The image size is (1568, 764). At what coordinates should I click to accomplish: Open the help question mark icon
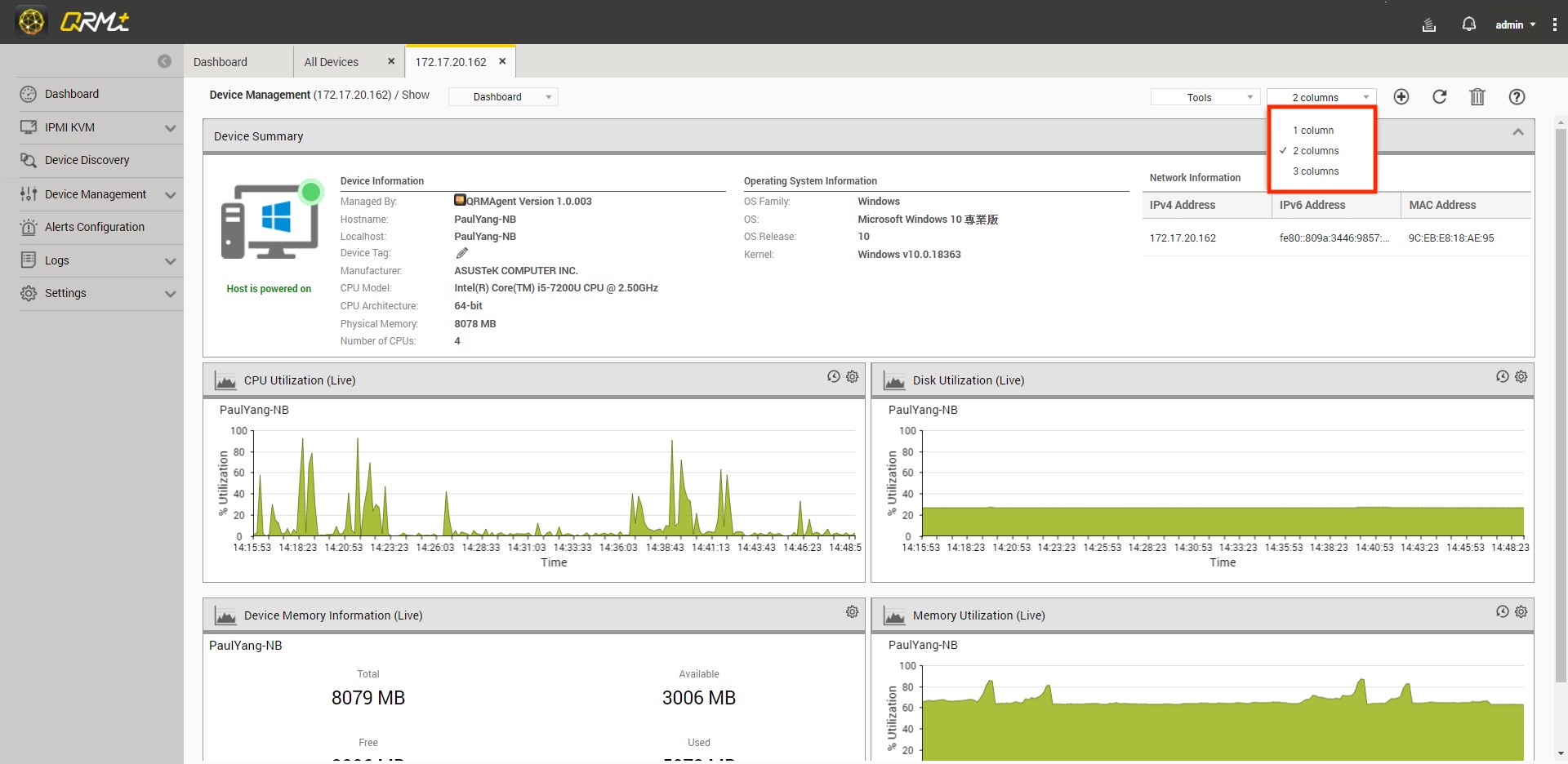click(x=1517, y=97)
